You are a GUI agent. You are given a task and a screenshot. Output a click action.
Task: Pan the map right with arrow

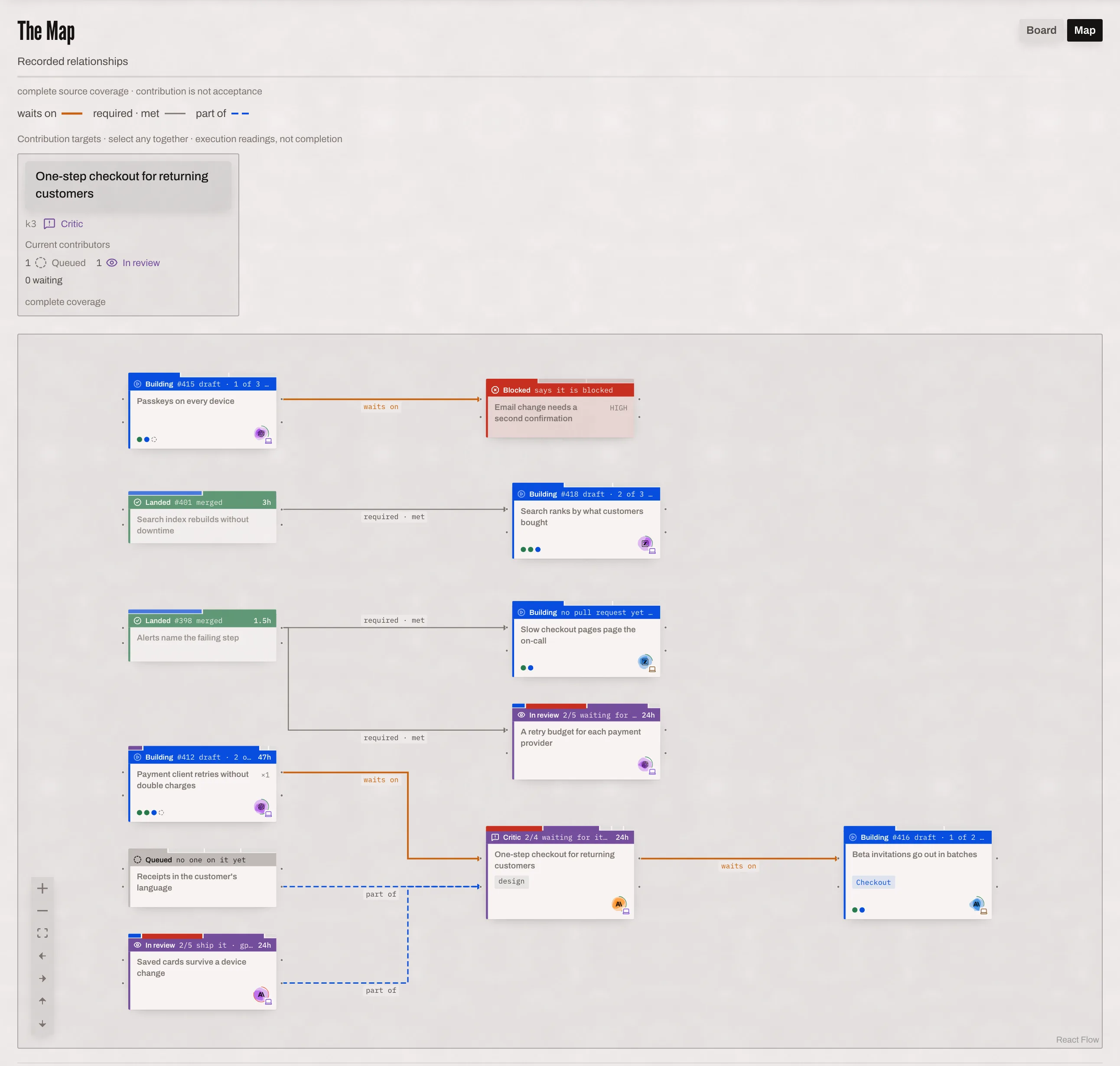click(x=42, y=978)
